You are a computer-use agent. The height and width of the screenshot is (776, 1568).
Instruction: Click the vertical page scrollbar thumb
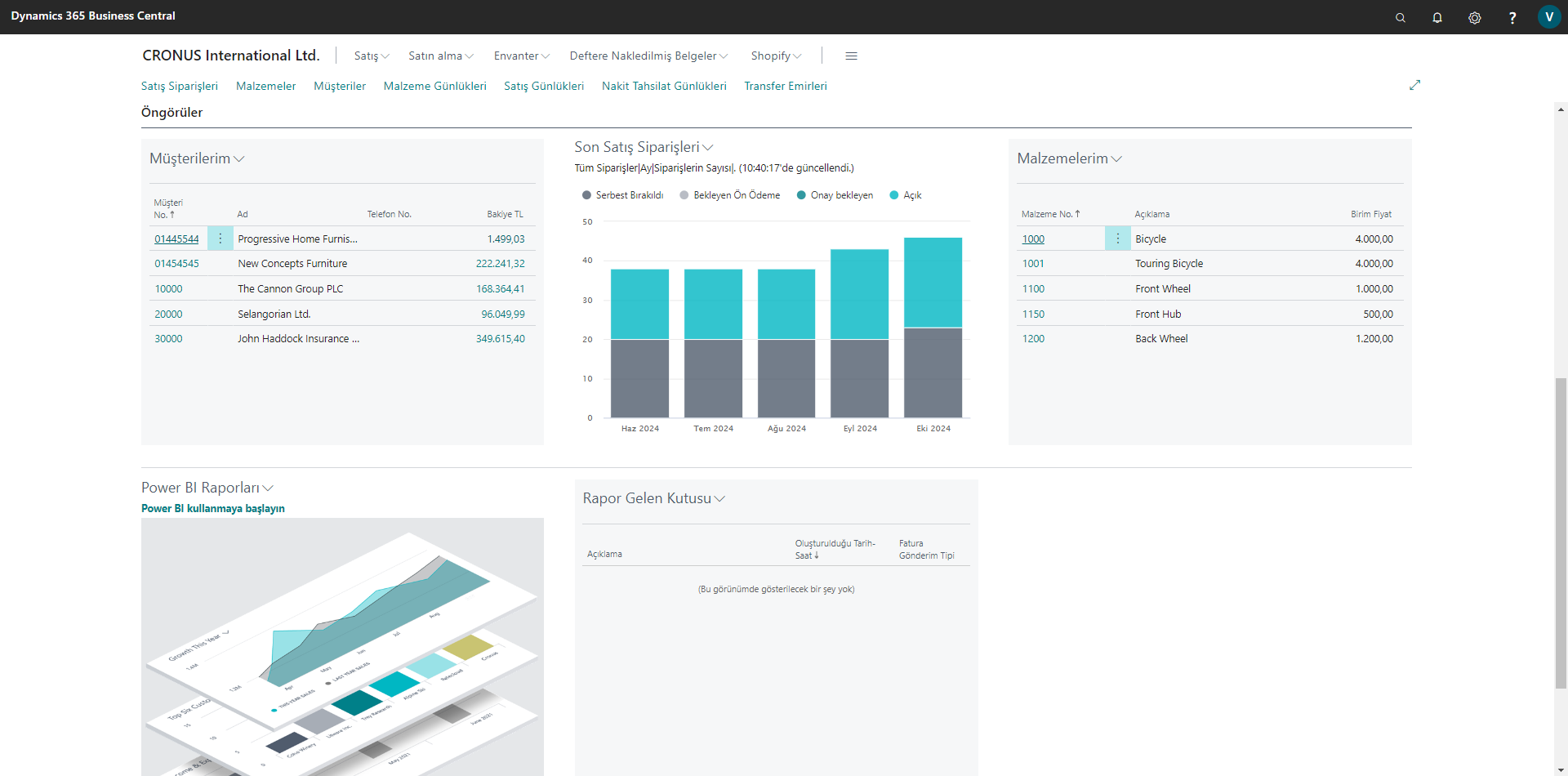pyautogui.click(x=1561, y=533)
